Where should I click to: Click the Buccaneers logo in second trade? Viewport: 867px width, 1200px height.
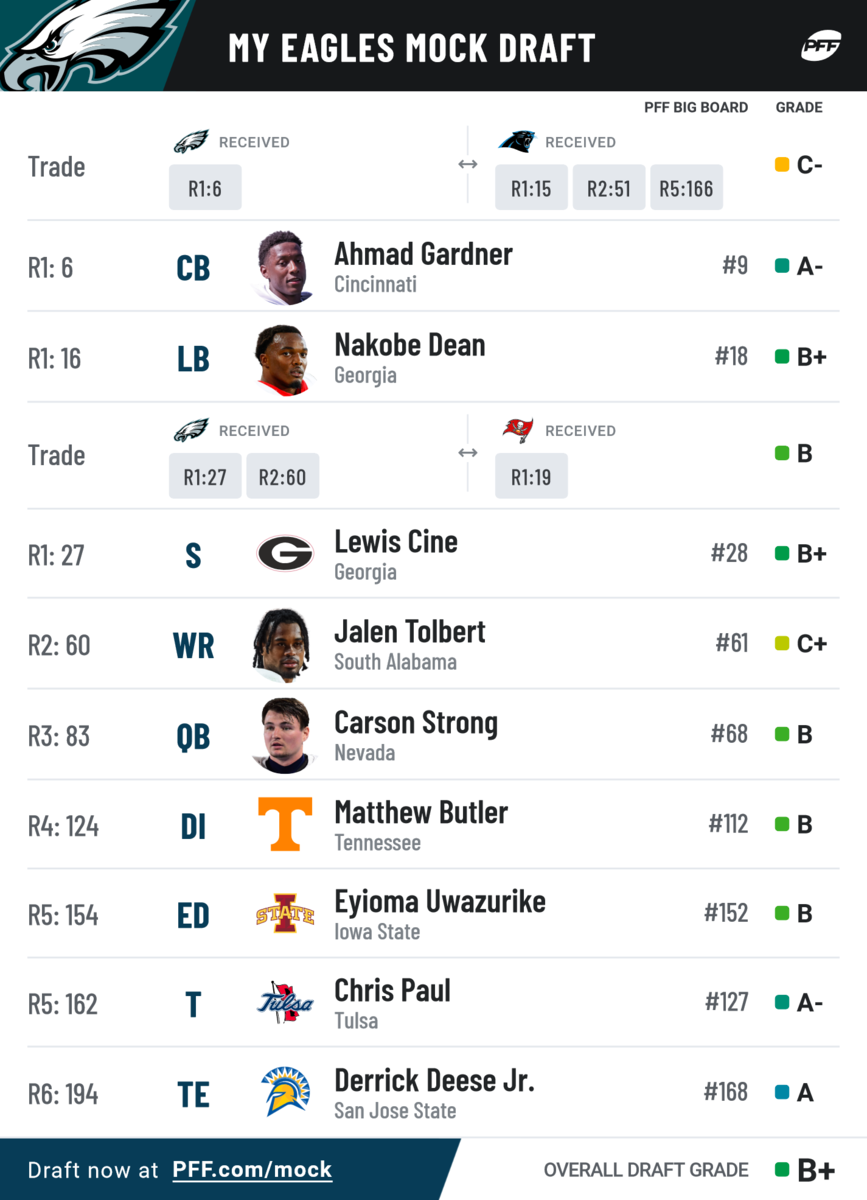(x=517, y=431)
